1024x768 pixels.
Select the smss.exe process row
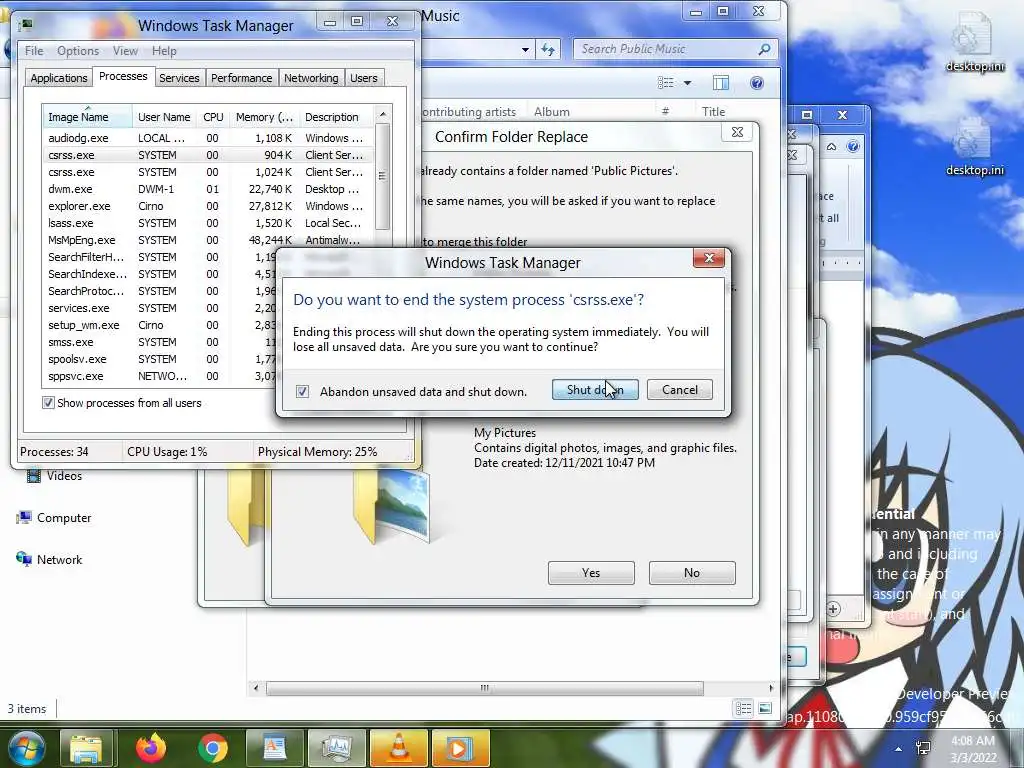(x=159, y=342)
